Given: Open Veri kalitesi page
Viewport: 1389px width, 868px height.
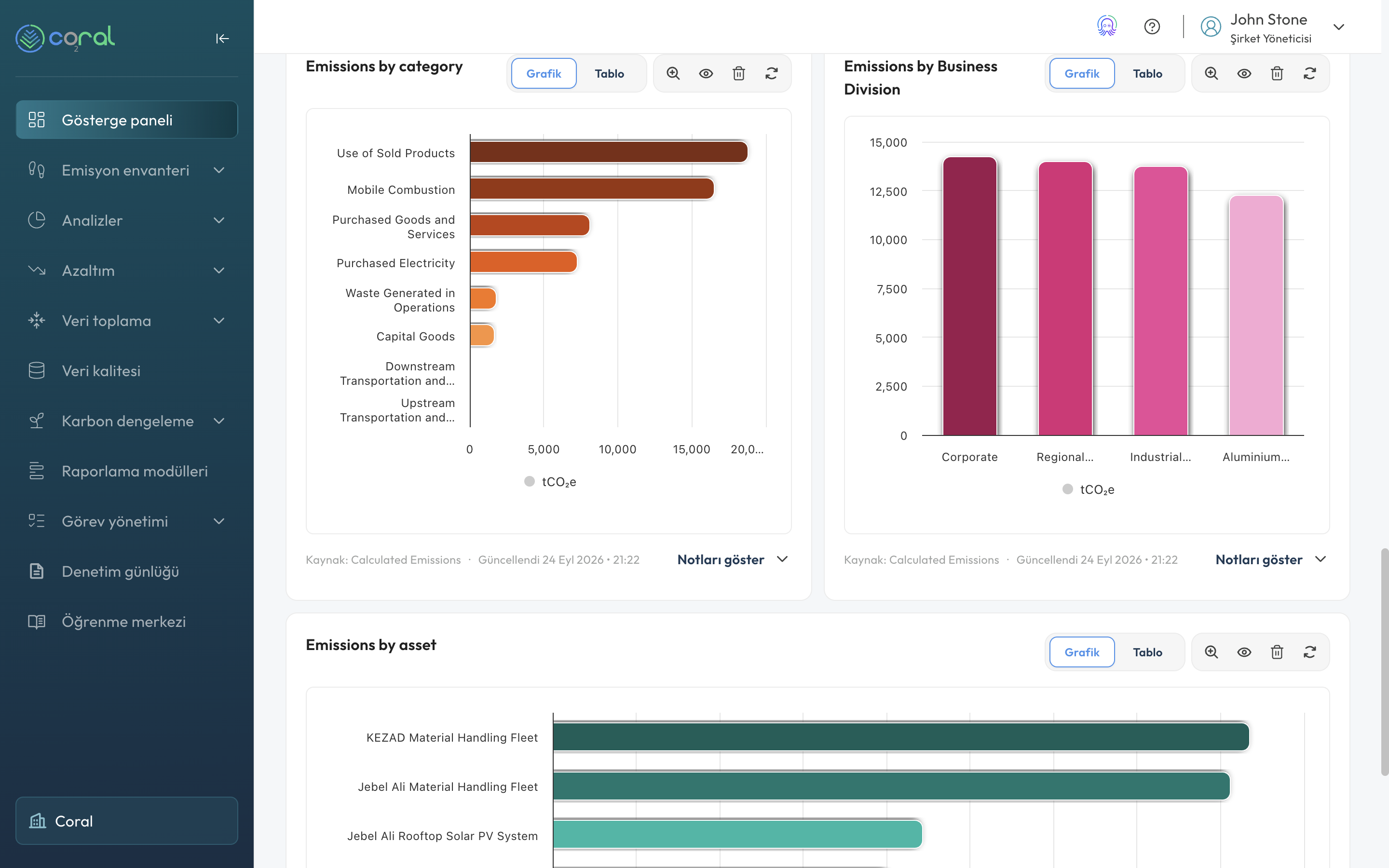Looking at the screenshot, I should coord(127,370).
